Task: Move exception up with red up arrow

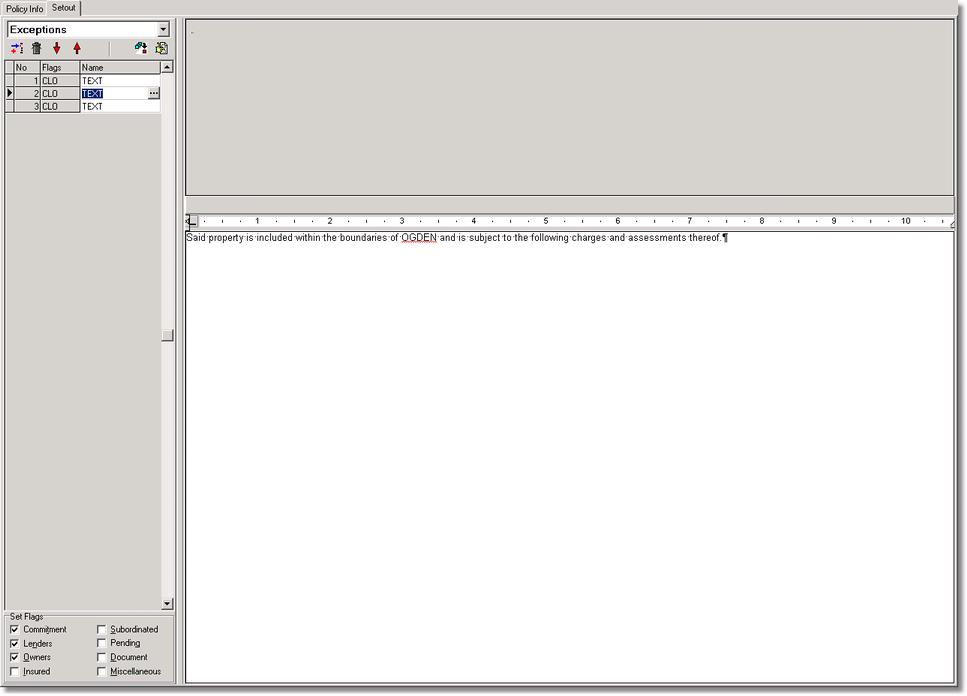Action: pos(77,47)
